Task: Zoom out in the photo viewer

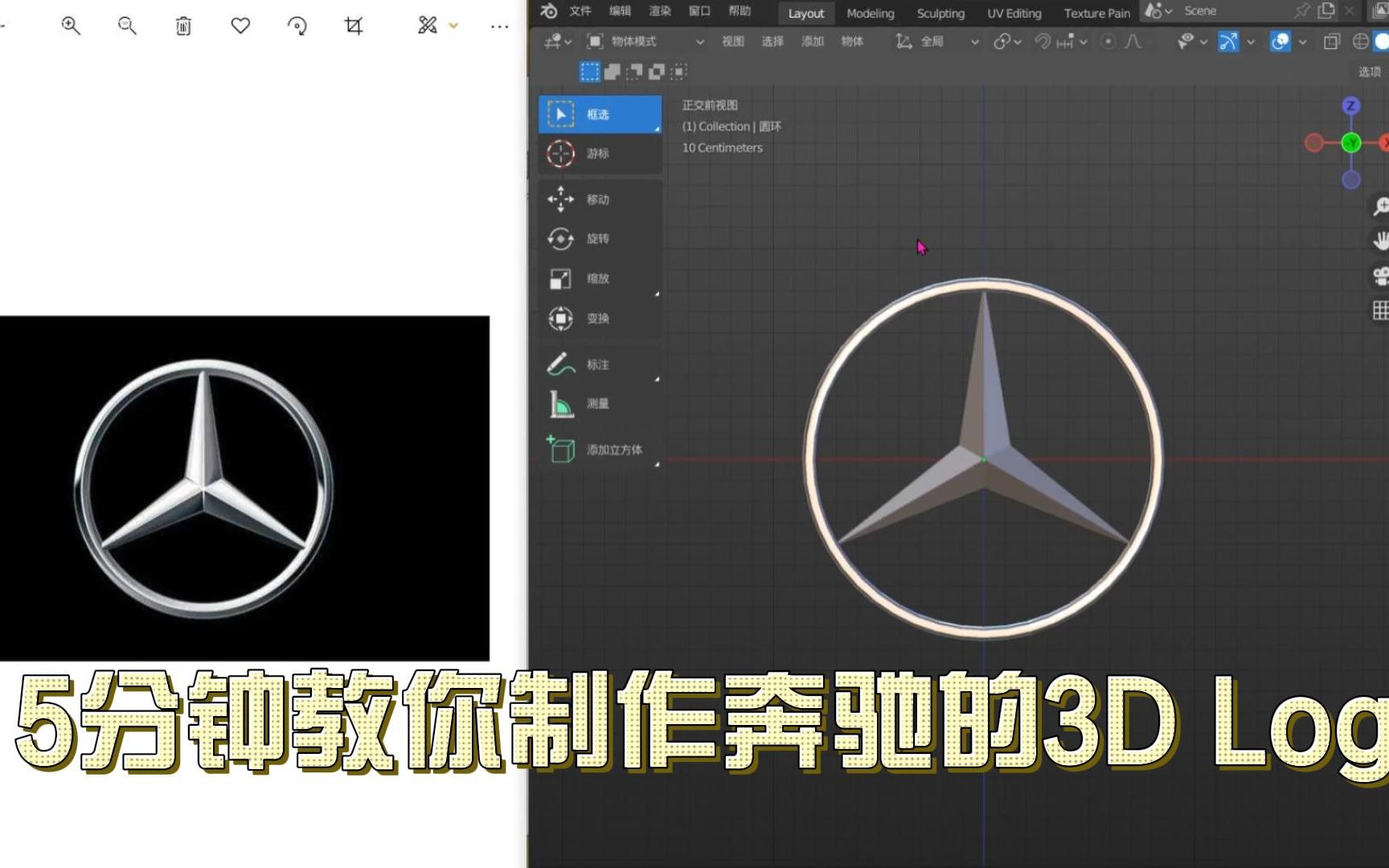Action: tap(127, 26)
